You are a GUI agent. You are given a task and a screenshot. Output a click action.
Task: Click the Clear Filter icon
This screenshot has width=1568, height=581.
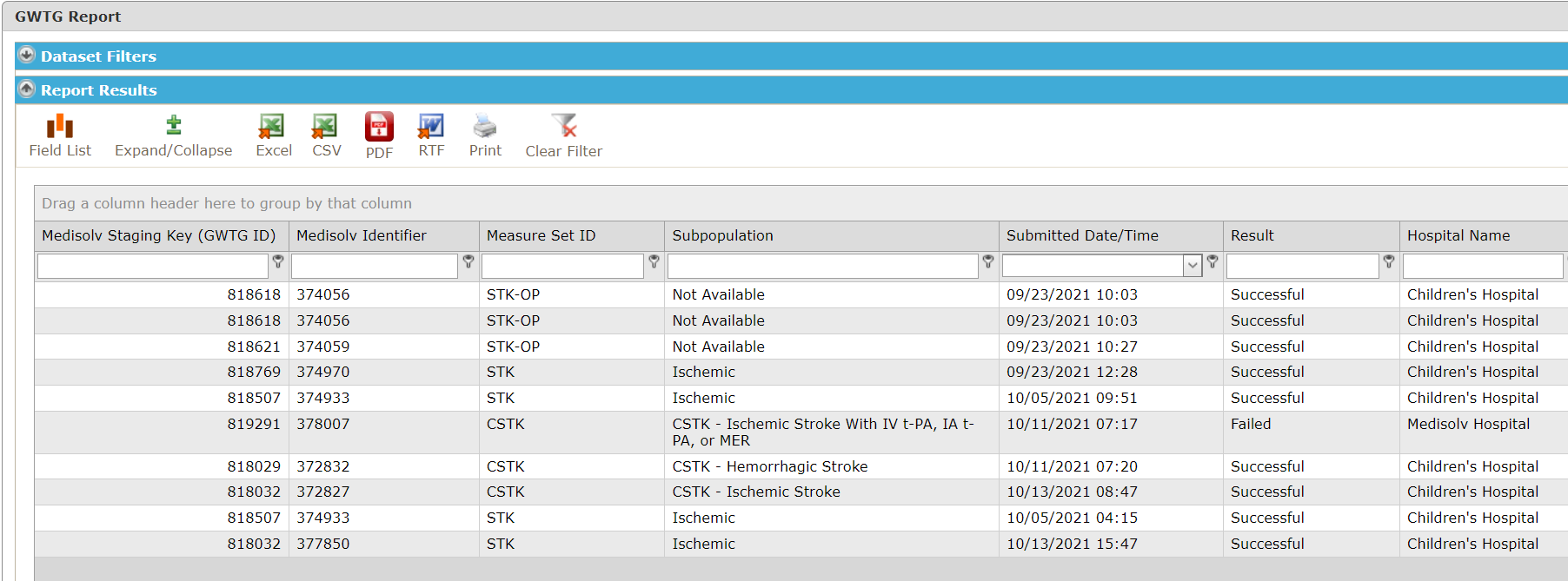(564, 126)
